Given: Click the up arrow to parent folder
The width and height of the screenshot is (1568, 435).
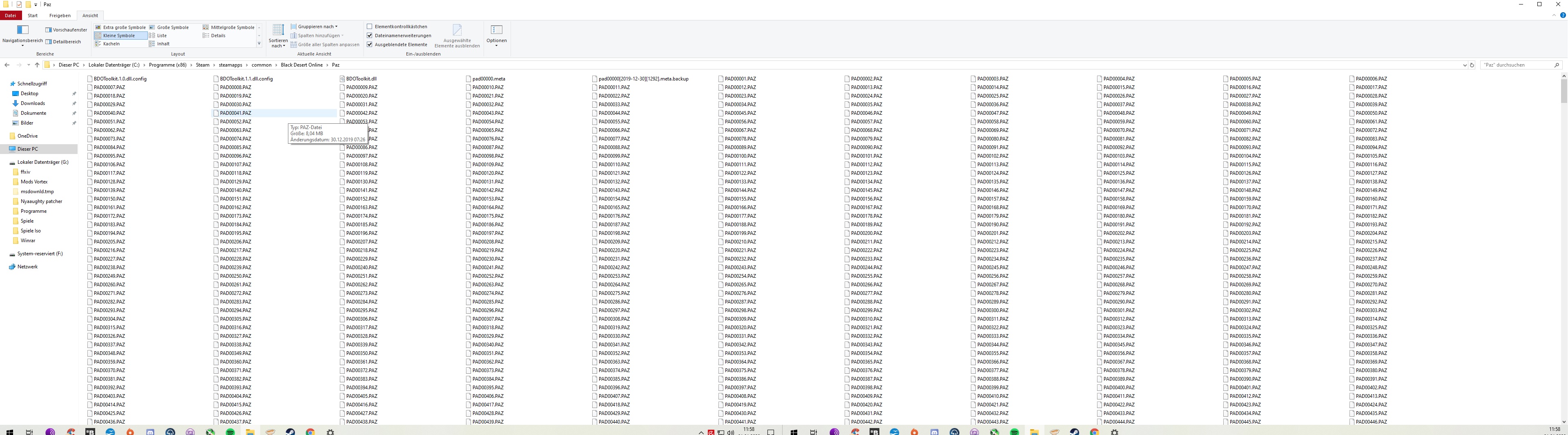Looking at the screenshot, I should click(x=37, y=65).
